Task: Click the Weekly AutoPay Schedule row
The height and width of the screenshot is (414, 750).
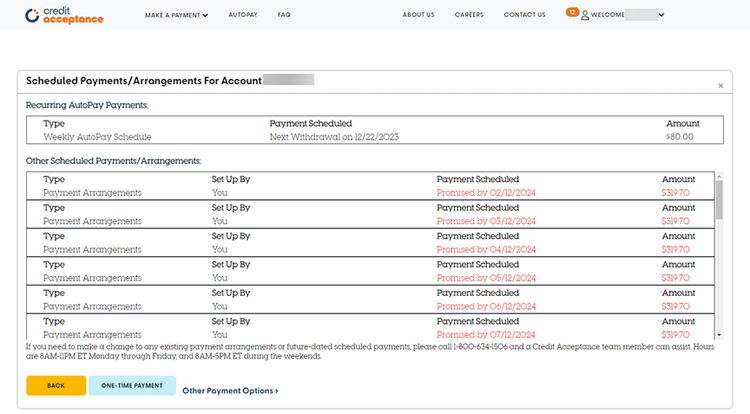Action: click(x=97, y=136)
